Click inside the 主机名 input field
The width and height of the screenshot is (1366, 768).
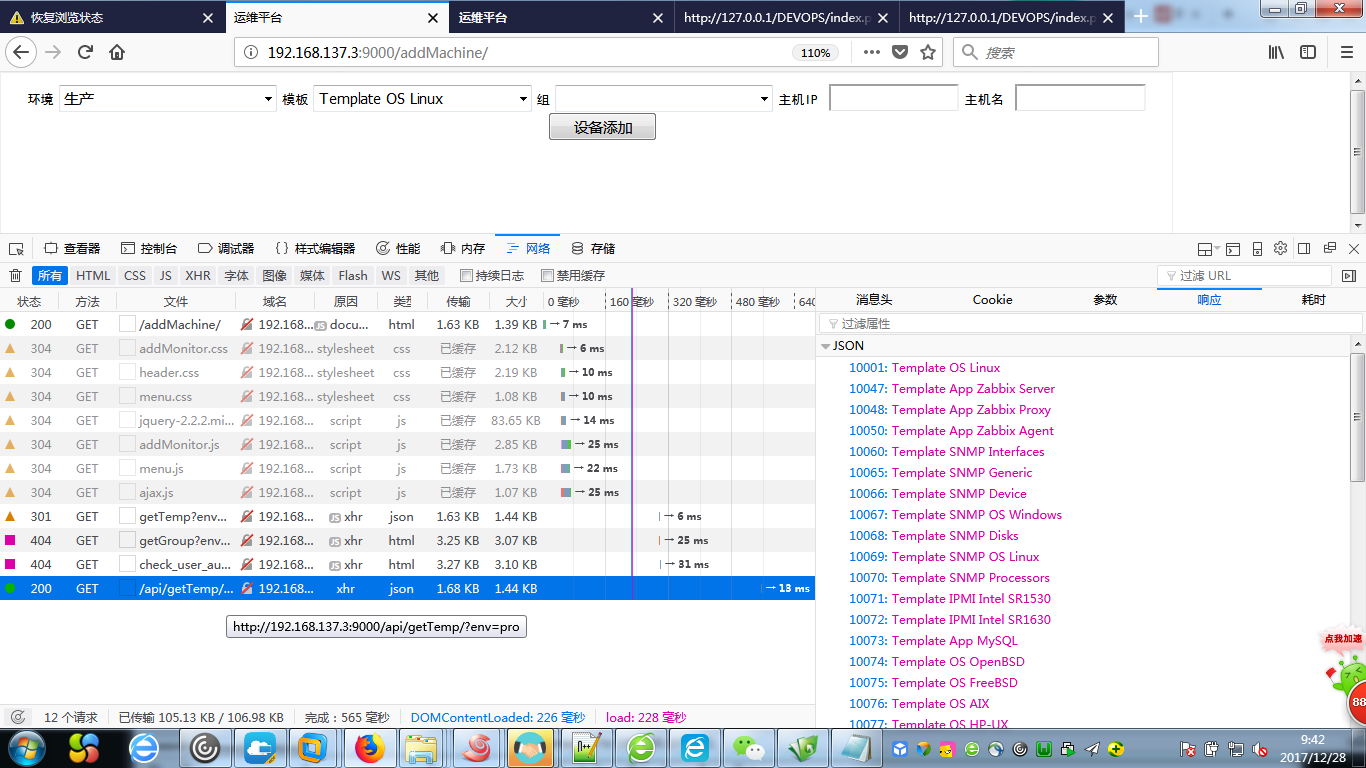[1080, 98]
